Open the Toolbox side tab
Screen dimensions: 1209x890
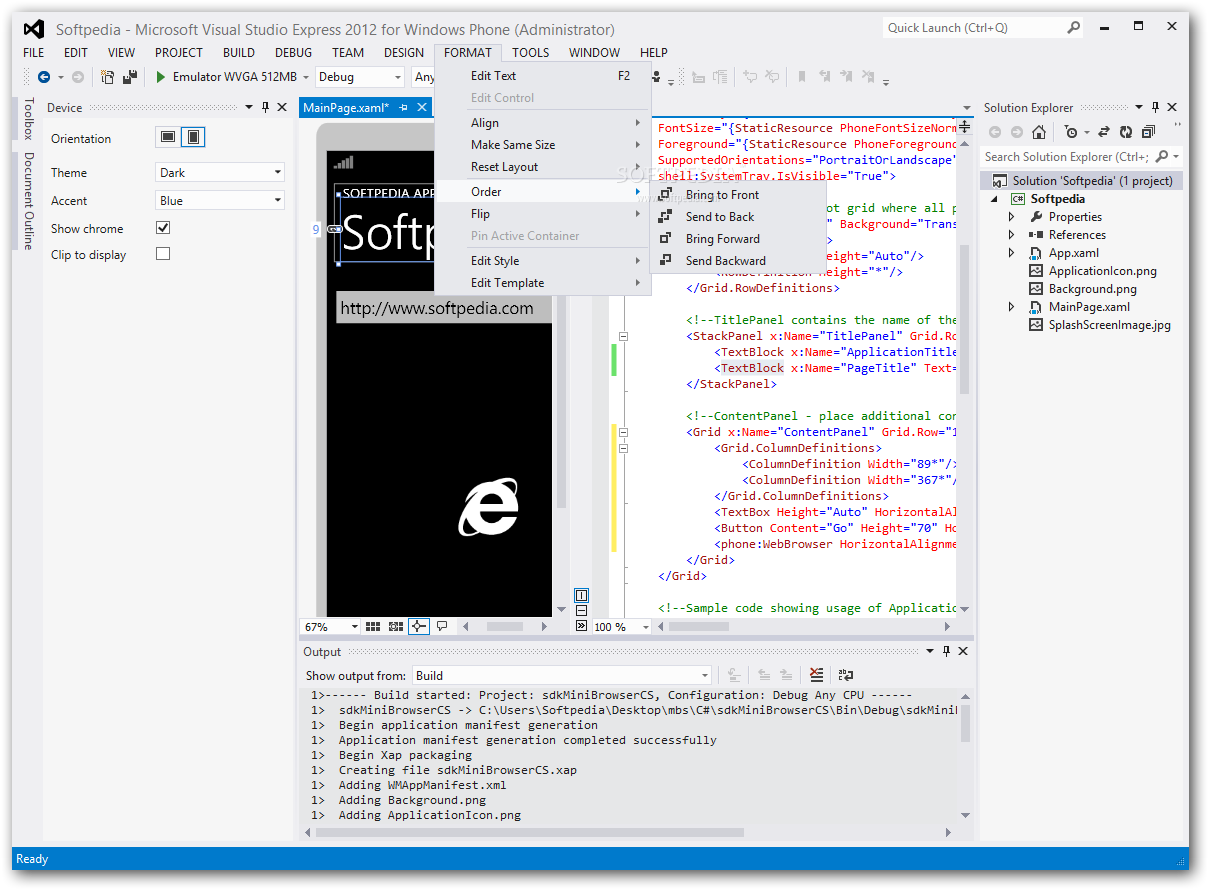click(28, 120)
